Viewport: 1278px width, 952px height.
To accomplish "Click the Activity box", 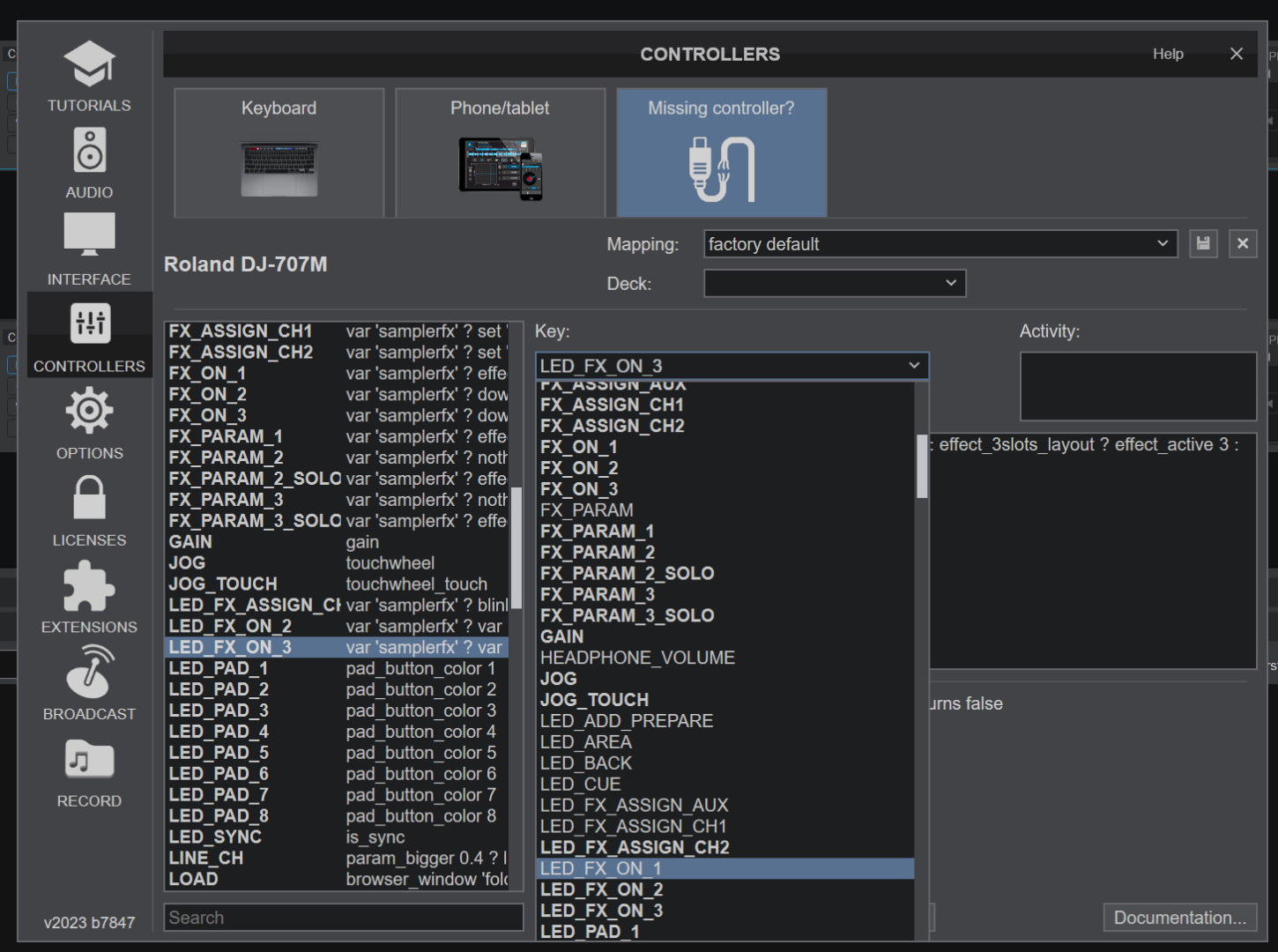I will (1138, 386).
